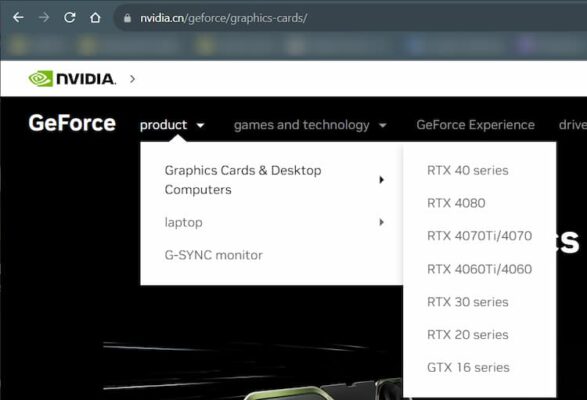This screenshot has width=587, height=400.
Task: Click the browser forward arrow
Action: point(44,17)
